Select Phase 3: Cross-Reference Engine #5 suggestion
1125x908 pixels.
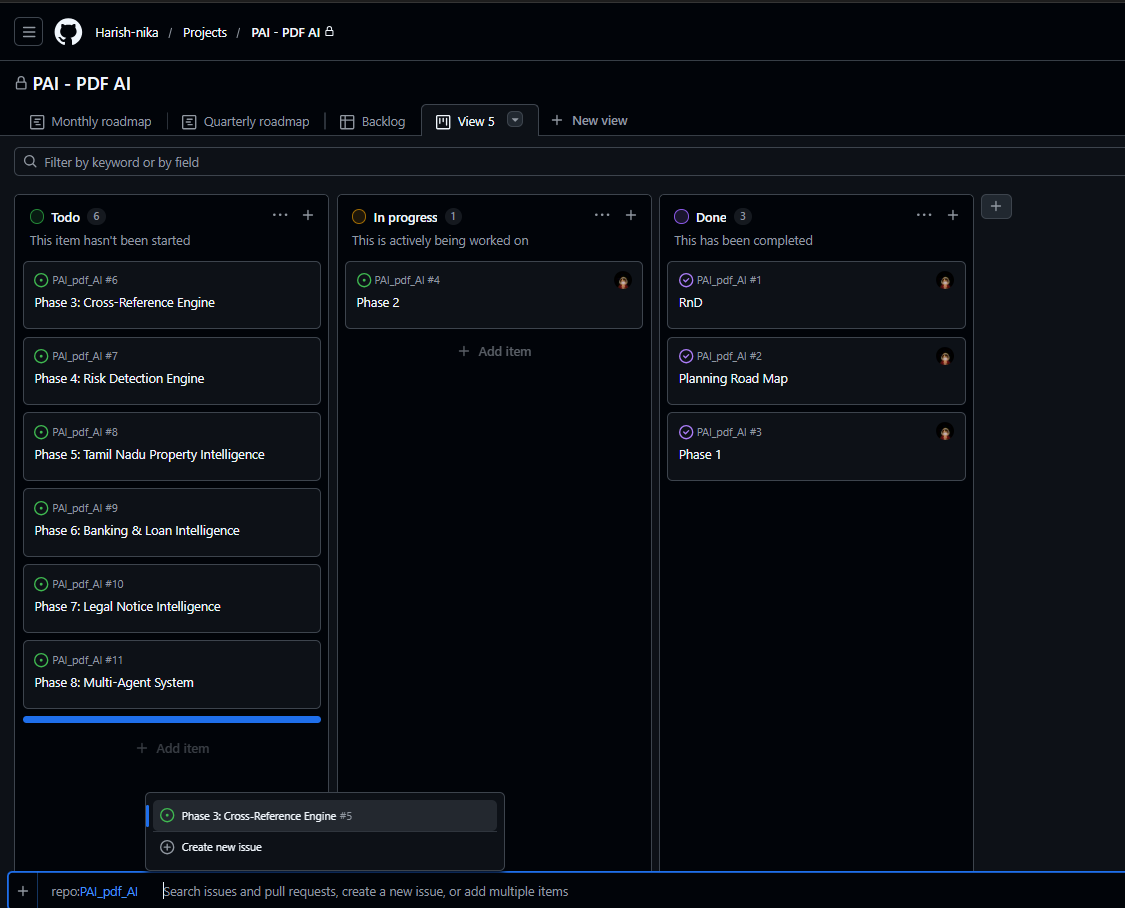[x=325, y=815]
